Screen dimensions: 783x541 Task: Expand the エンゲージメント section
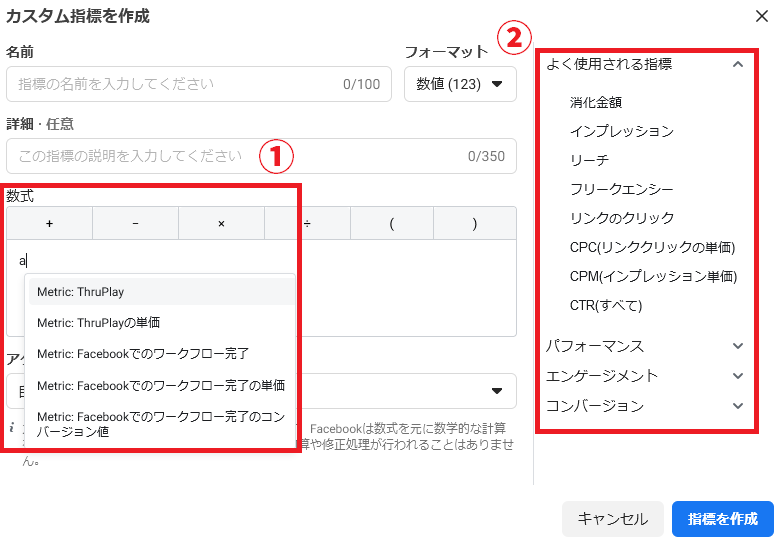pyautogui.click(x=737, y=376)
